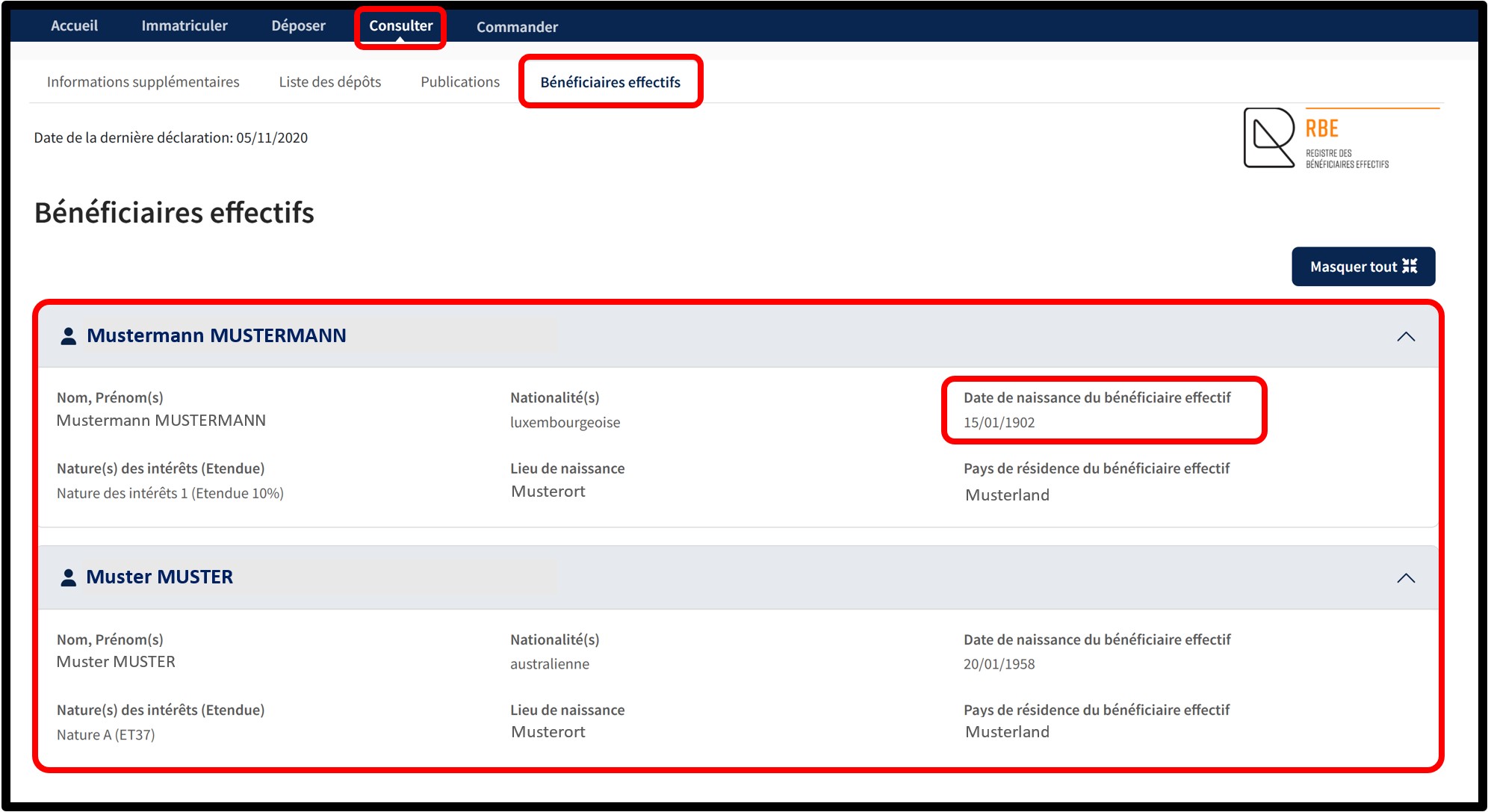Select the Consulter menu item
This screenshot has height=812, width=1488.
[x=400, y=25]
